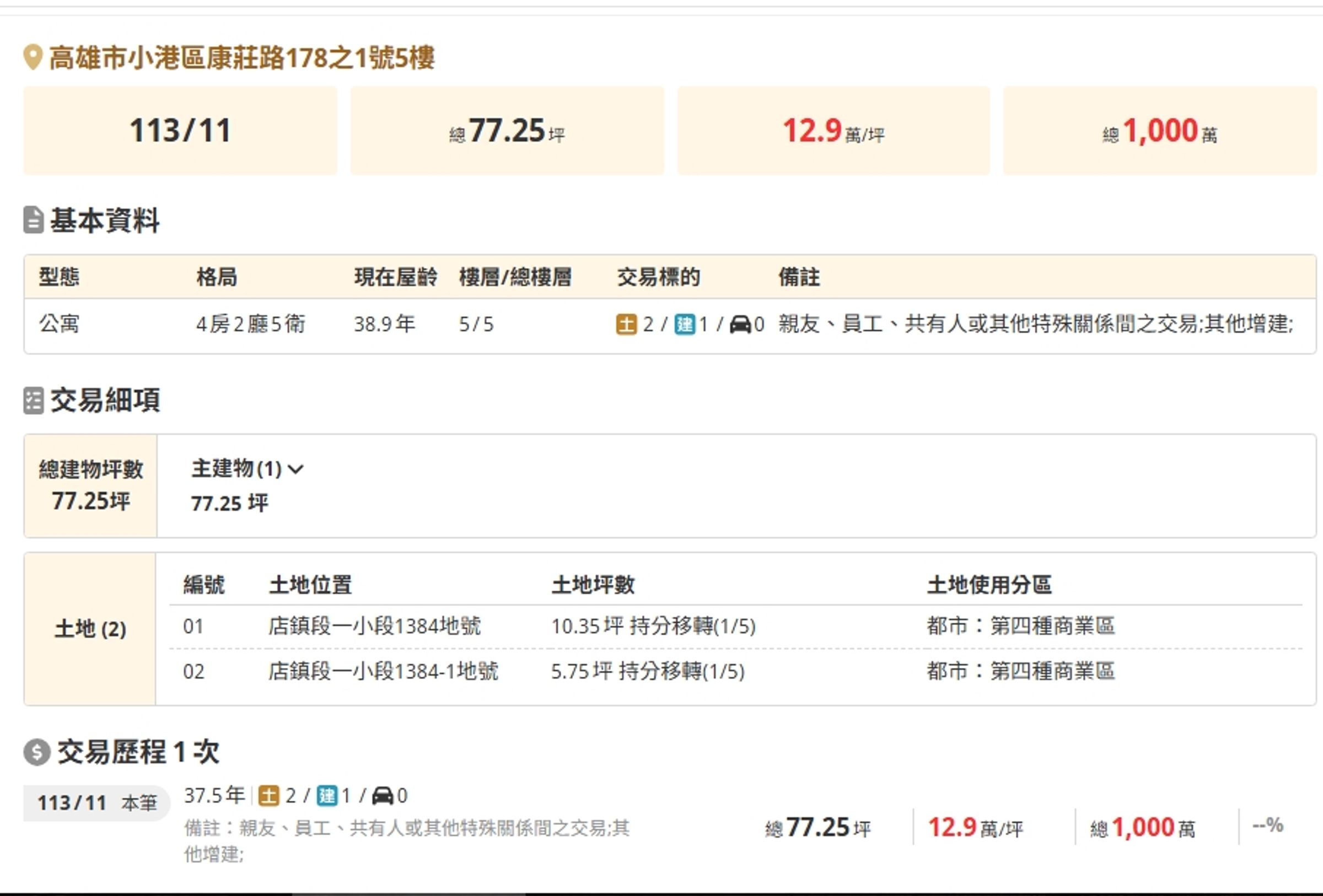This screenshot has width=1323, height=896.
Task: Expand the 主建物(1) chevron dropdown
Action: click(x=295, y=469)
